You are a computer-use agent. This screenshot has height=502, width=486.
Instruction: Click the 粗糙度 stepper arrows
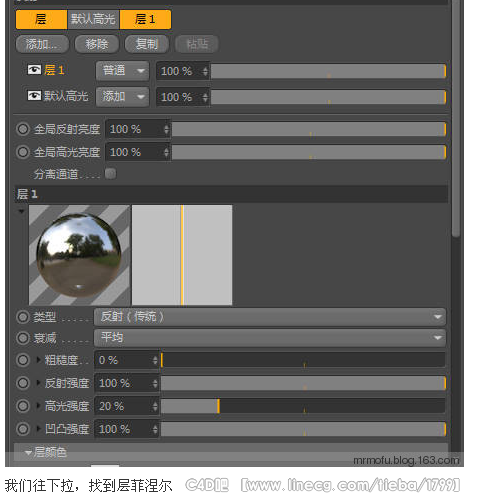pyautogui.click(x=155, y=360)
